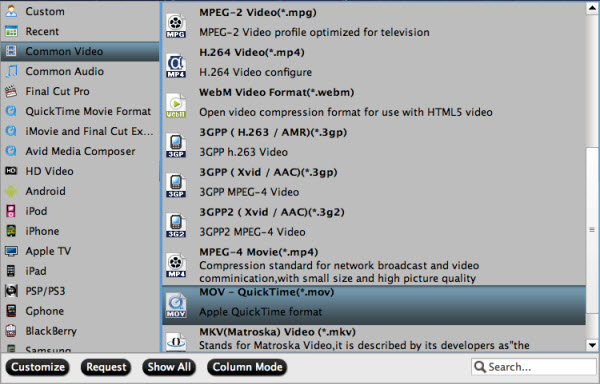Click the Request button
Screen dimensions: 600x384
(106, 367)
